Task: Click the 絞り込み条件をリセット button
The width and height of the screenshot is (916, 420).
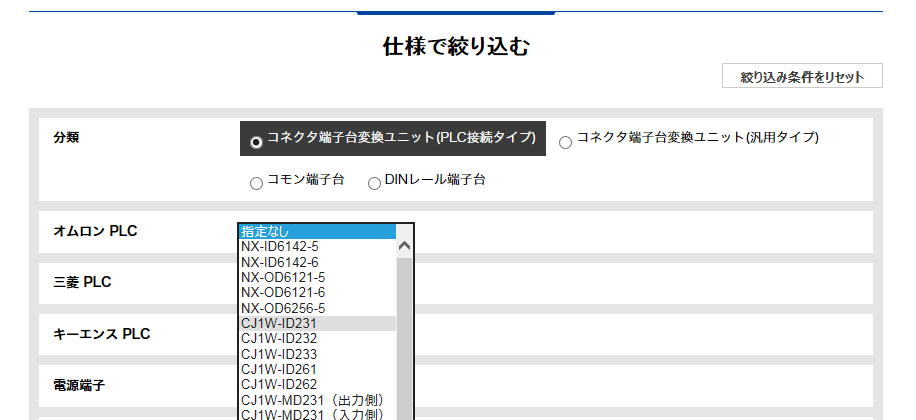Action: click(x=802, y=76)
